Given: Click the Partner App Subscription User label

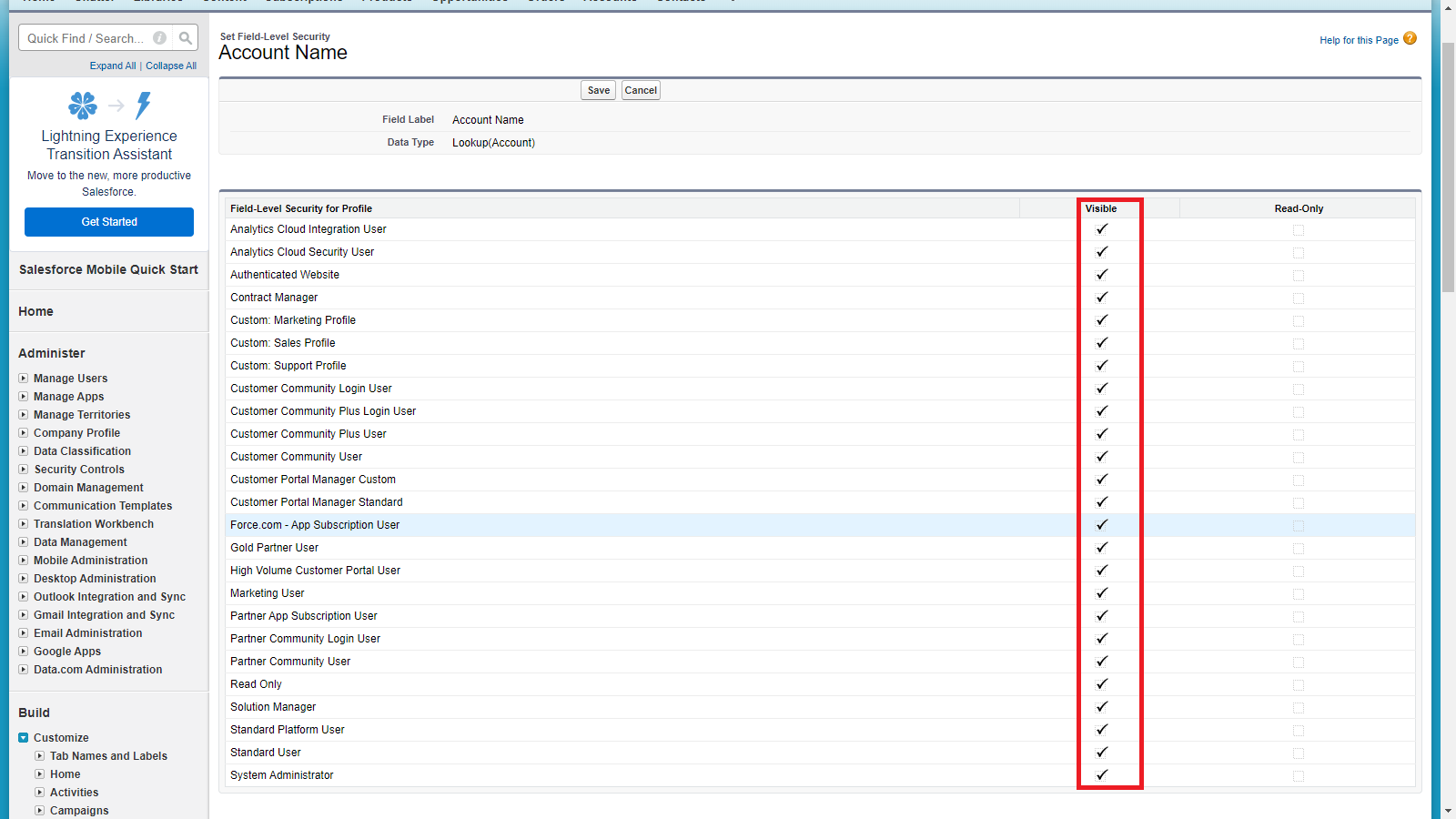Looking at the screenshot, I should [x=304, y=616].
